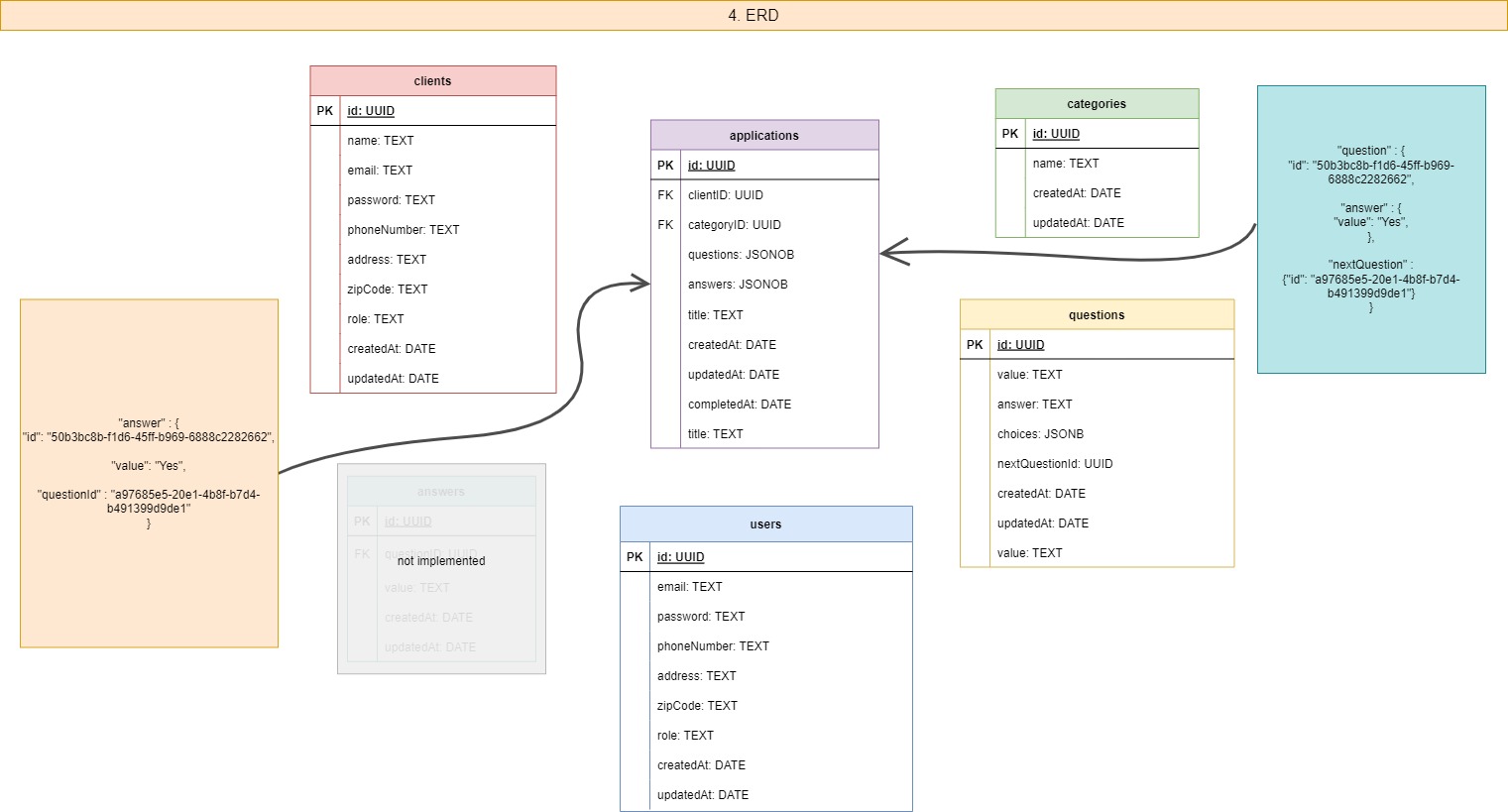Click the orange answer JSON note
Image resolution: width=1508 pixels, height=812 pixels.
point(148,473)
